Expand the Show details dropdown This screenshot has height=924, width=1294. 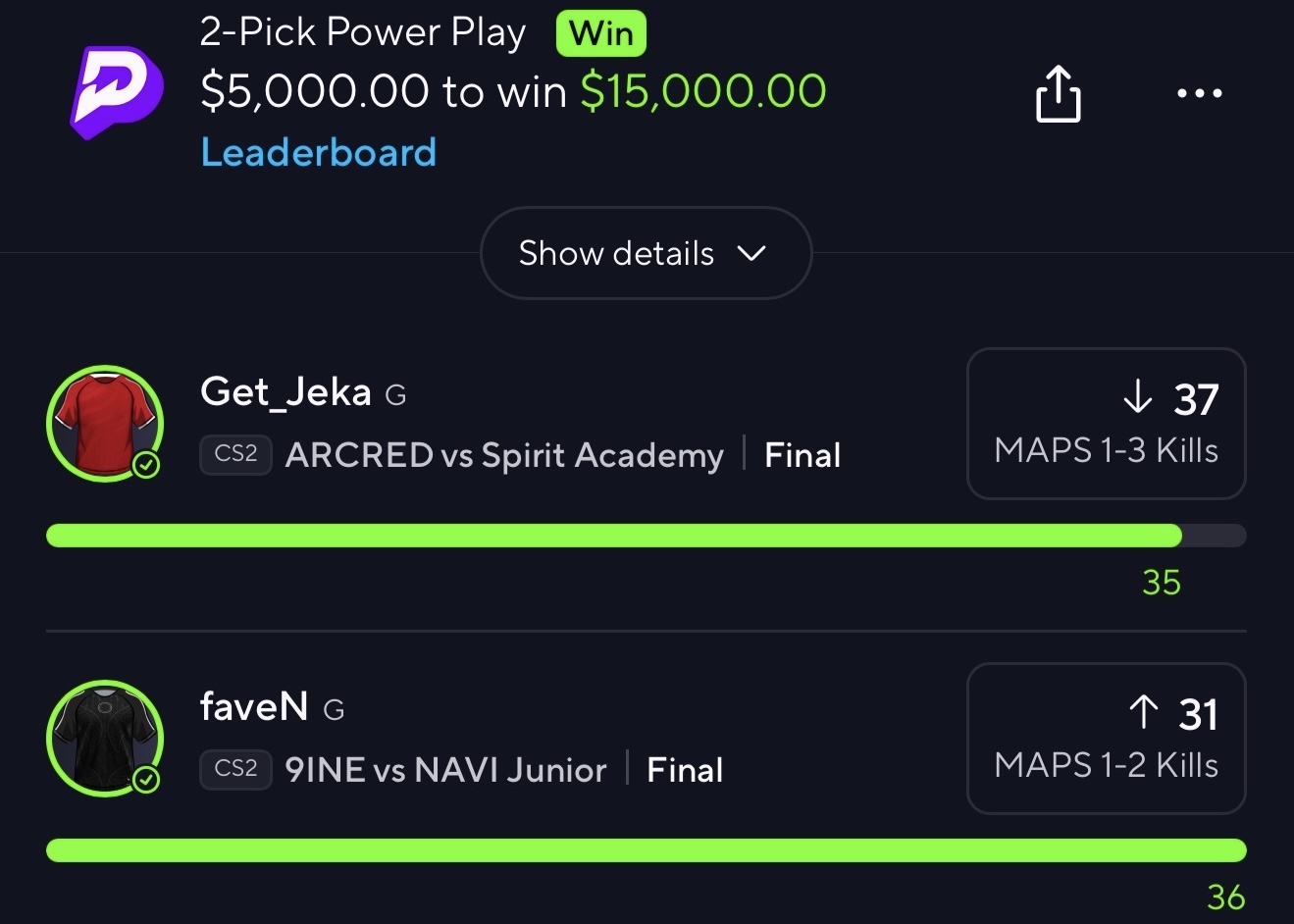[x=646, y=253]
